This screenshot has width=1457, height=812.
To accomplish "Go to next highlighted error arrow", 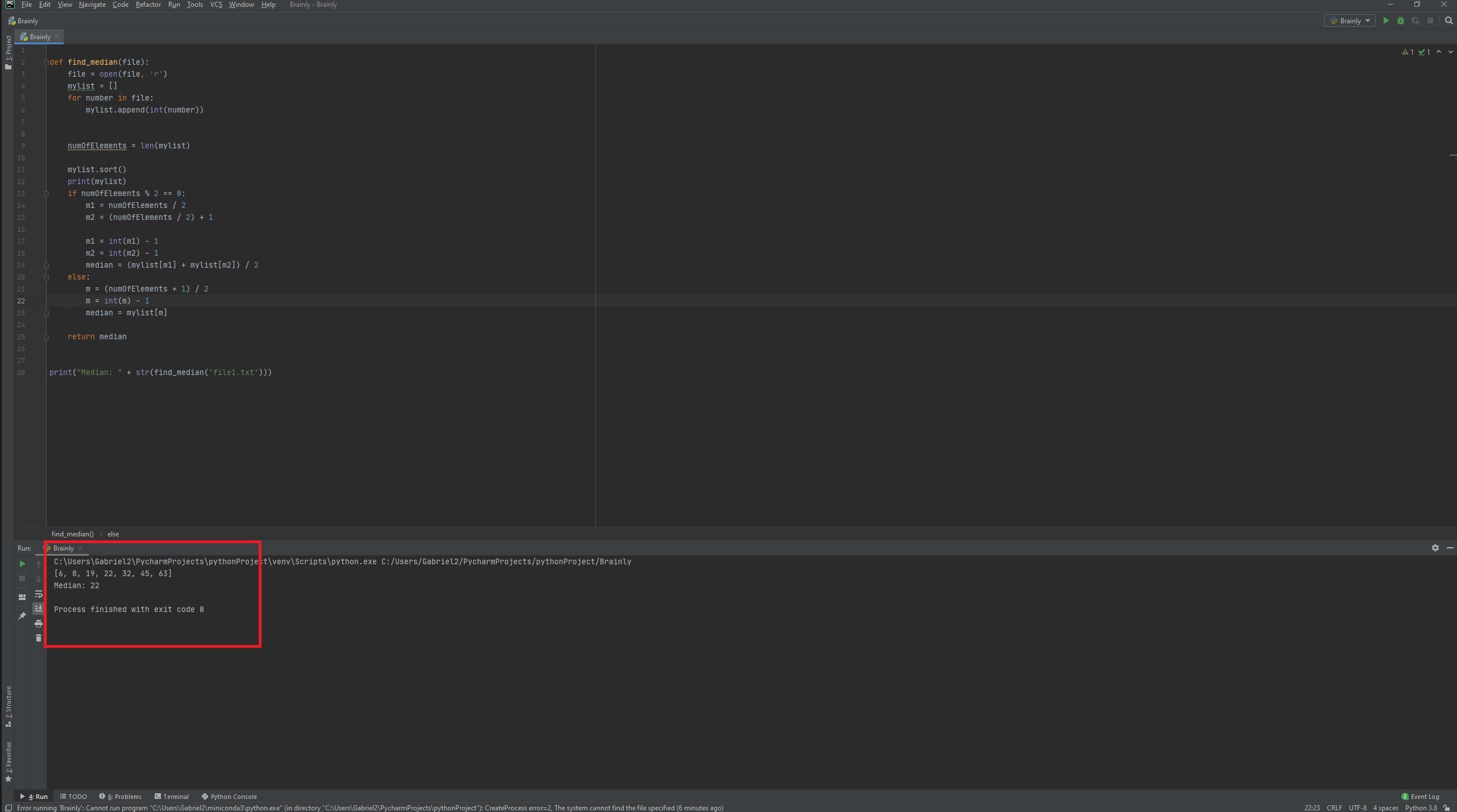I will pos(1451,52).
